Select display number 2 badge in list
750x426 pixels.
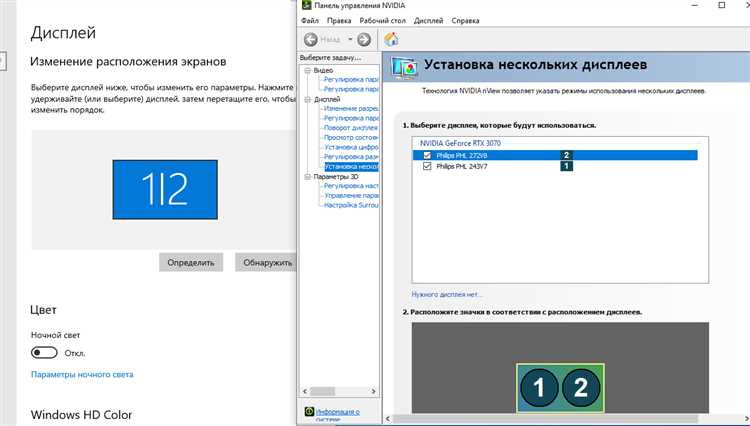(566, 155)
